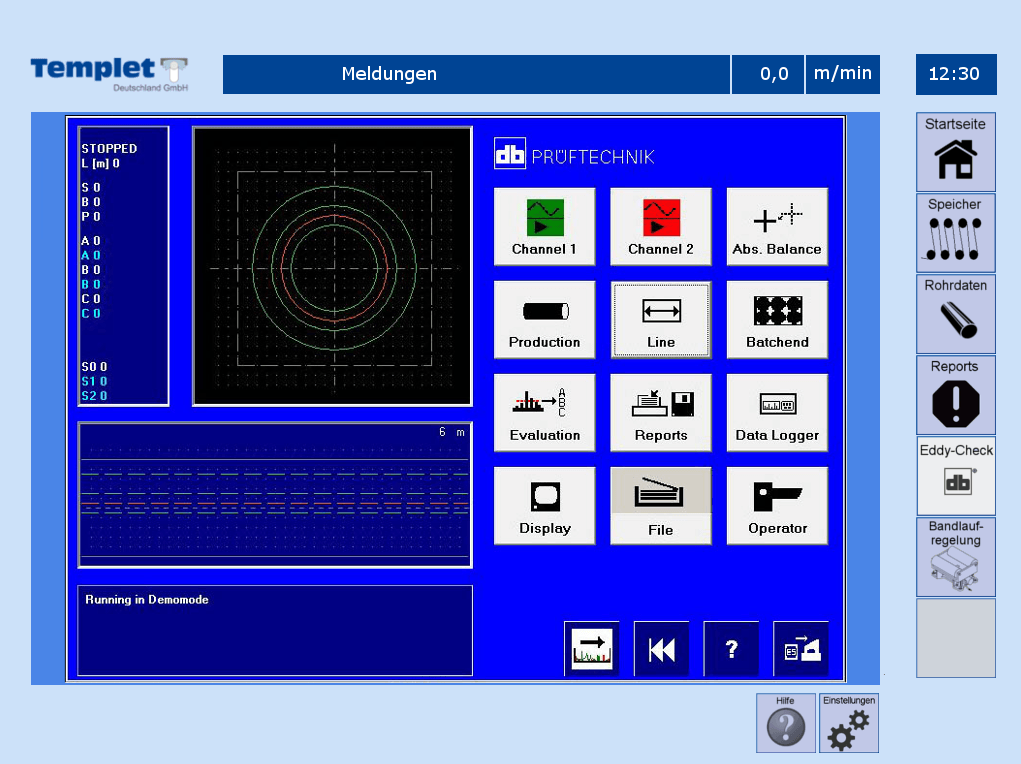Open the Operator settings
Viewport: 1021px width, 764px height.
click(777, 505)
